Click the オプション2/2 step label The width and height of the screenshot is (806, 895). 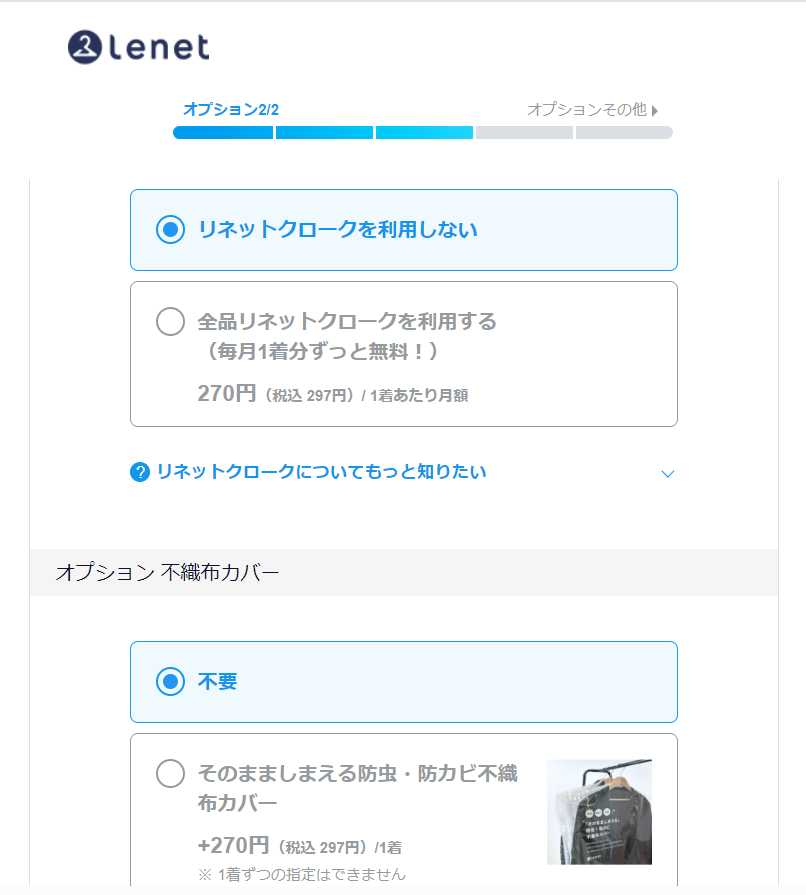pyautogui.click(x=231, y=110)
